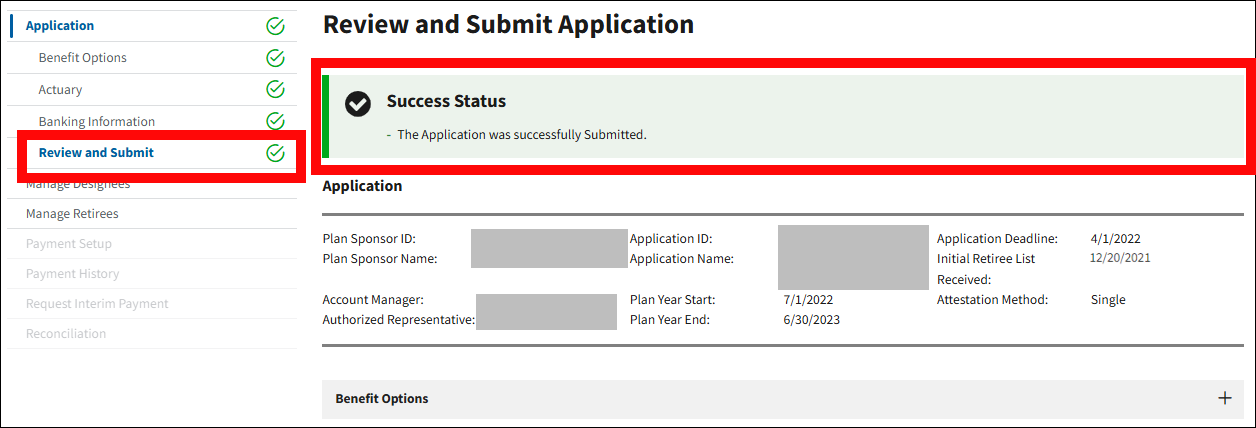Select Review and Submit sidebar item
This screenshot has width=1256, height=428.
pyautogui.click(x=96, y=153)
